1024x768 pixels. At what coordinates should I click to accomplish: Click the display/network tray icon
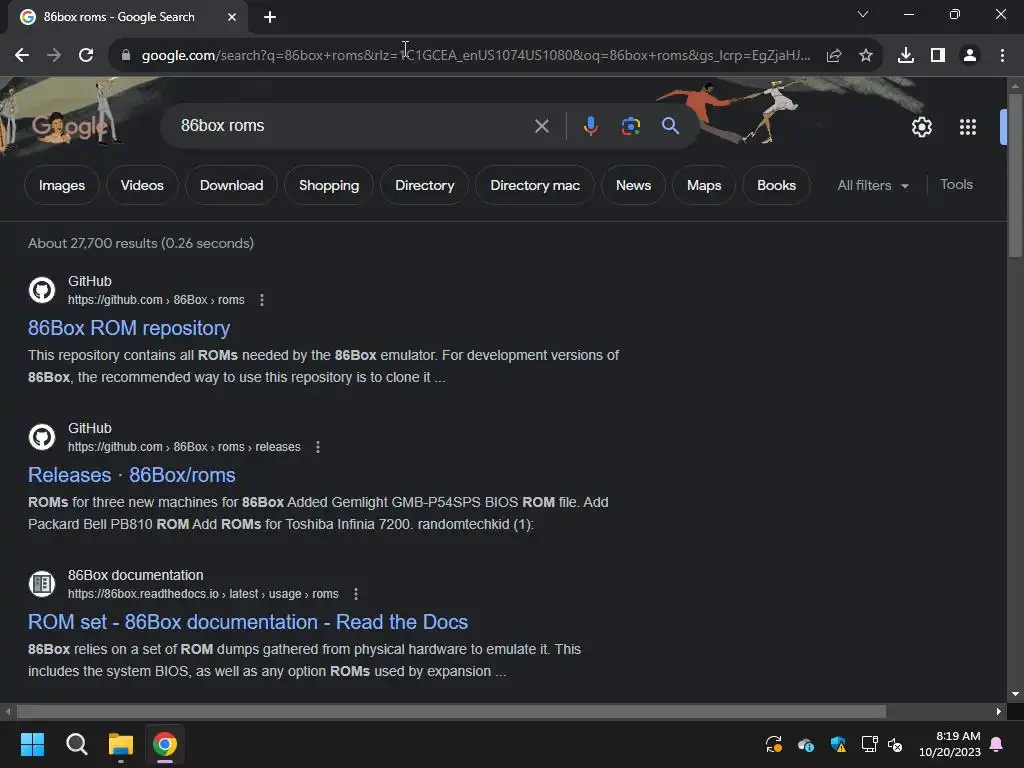tap(869, 744)
